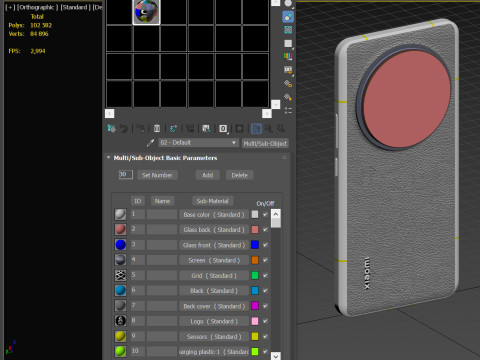Toggle On/Off checkbox for Glass back
This screenshot has height=360, width=480.
[x=265, y=230]
